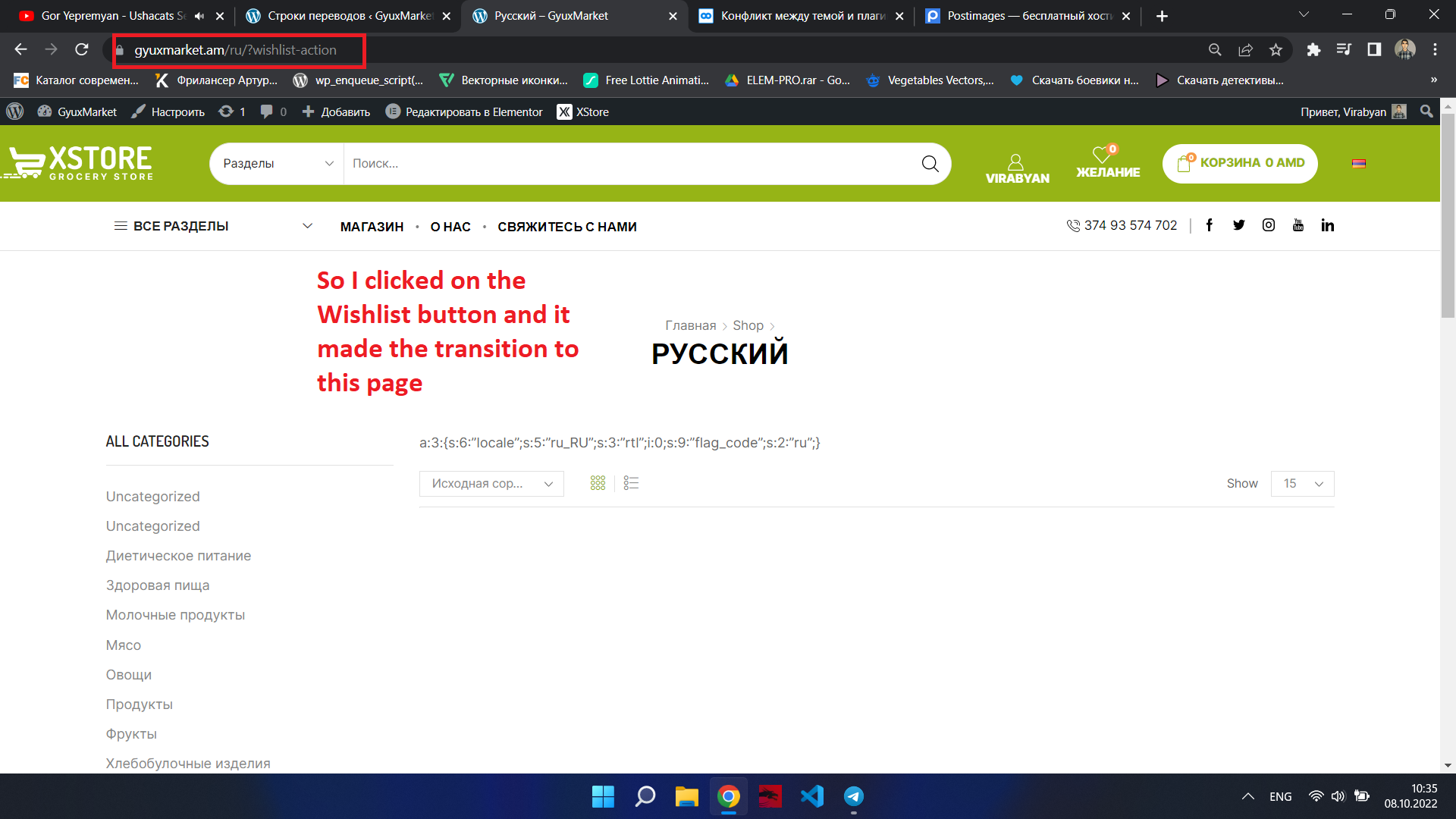
Task: Click into the Поиск search field
Action: click(622, 164)
